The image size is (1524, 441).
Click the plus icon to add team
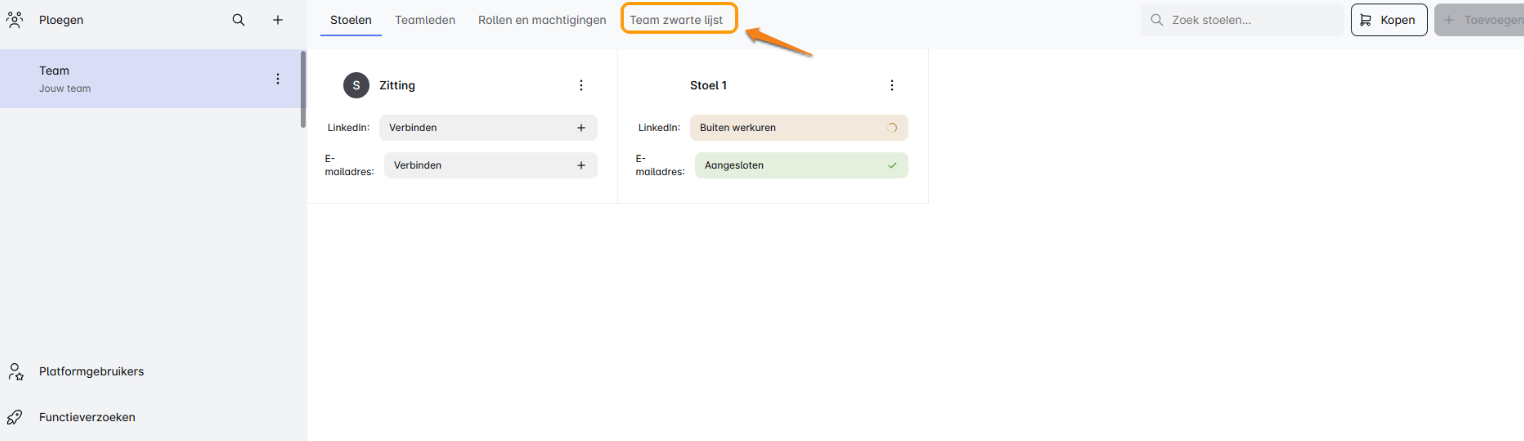278,20
